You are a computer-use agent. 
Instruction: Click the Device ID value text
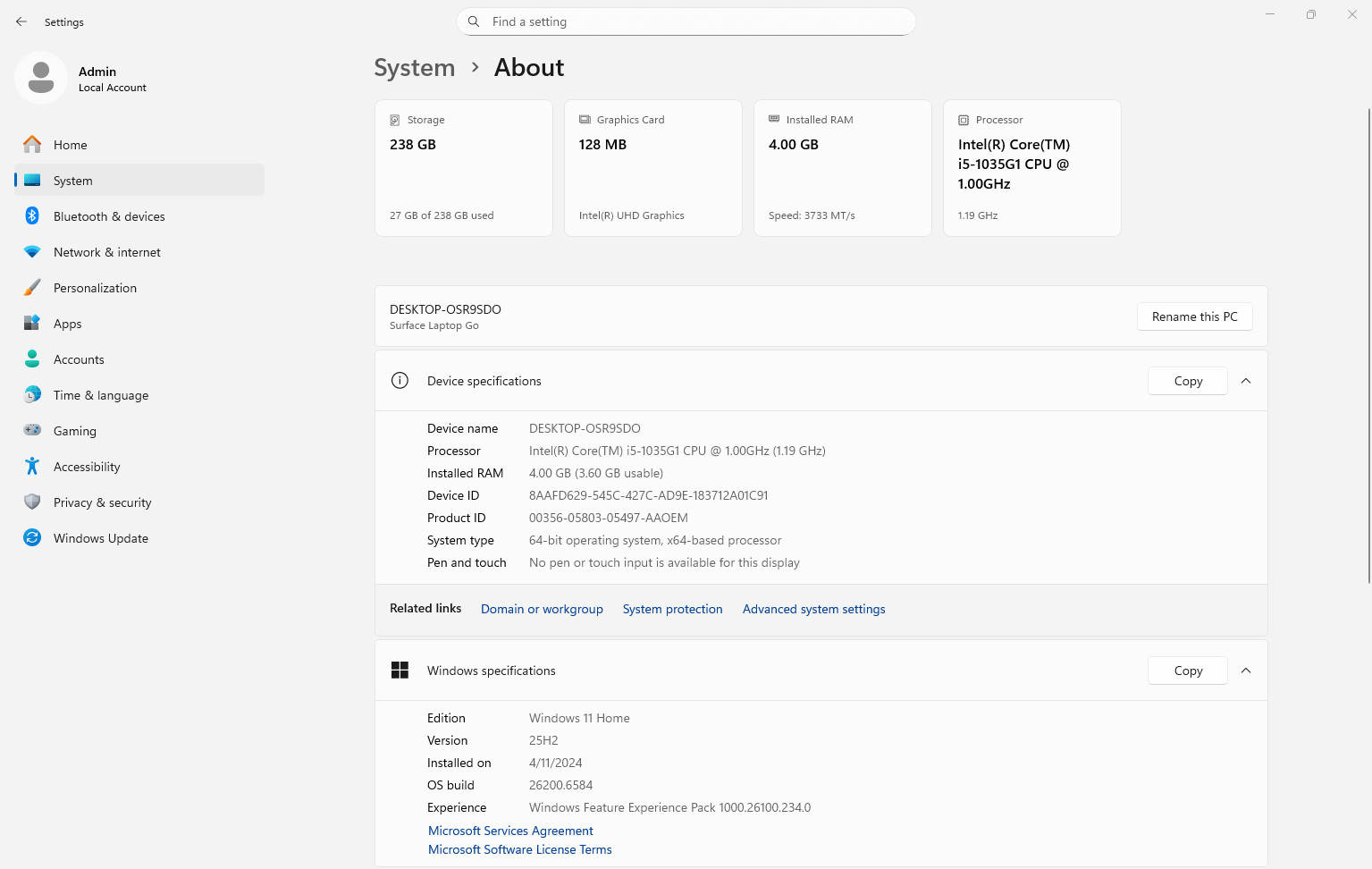click(648, 495)
